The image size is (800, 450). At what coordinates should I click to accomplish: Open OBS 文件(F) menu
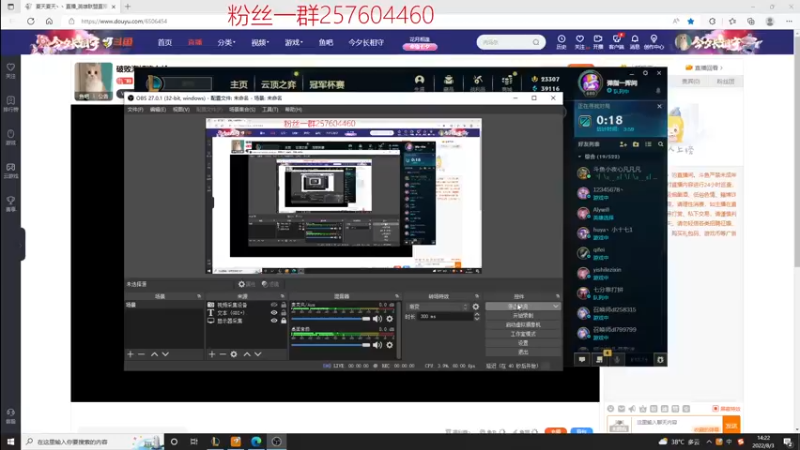135,110
